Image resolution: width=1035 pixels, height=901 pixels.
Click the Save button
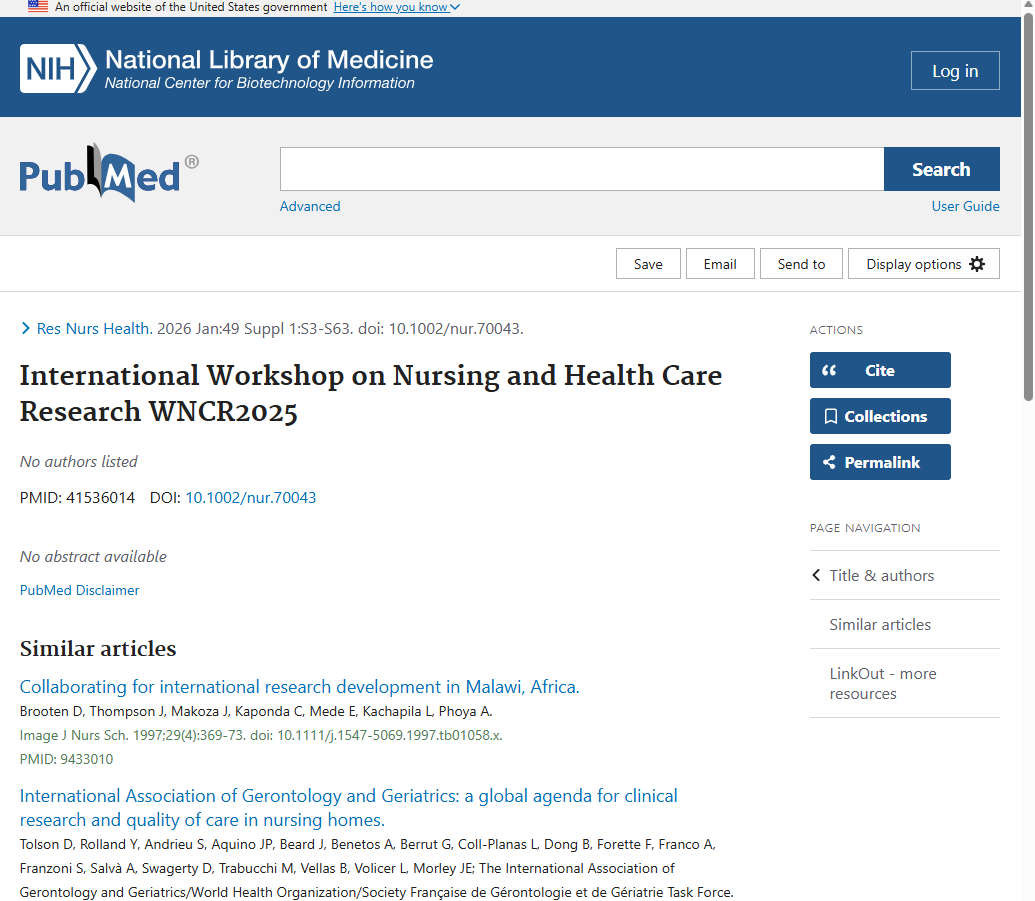pyautogui.click(x=648, y=264)
